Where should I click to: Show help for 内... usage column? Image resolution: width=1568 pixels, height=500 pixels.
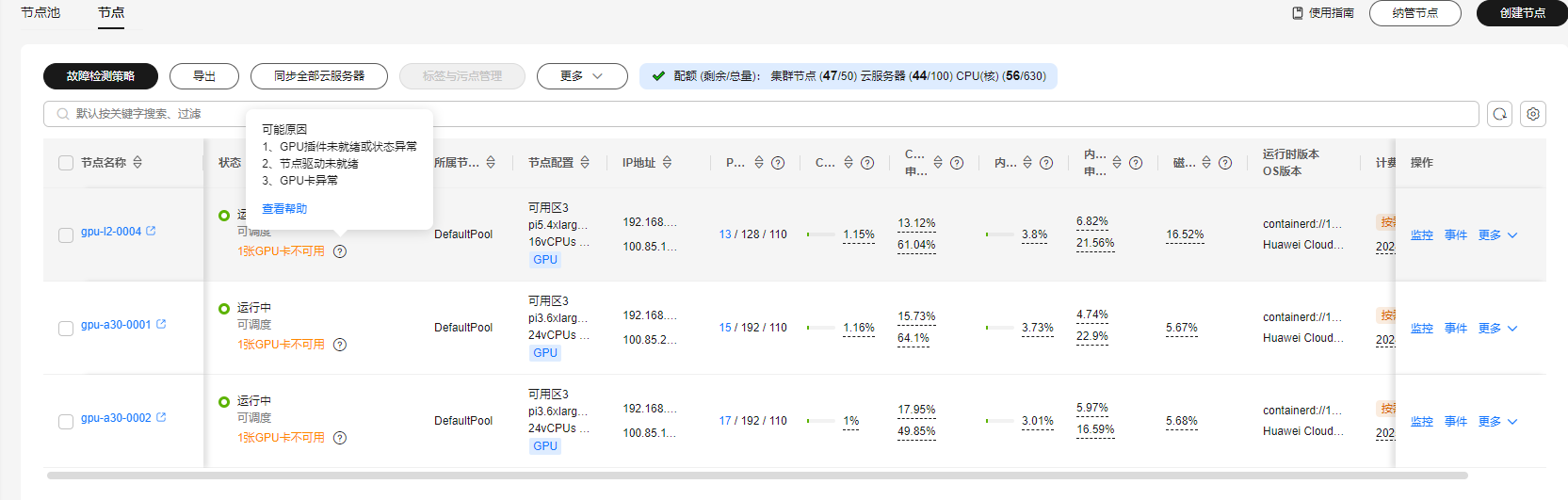(x=1046, y=163)
